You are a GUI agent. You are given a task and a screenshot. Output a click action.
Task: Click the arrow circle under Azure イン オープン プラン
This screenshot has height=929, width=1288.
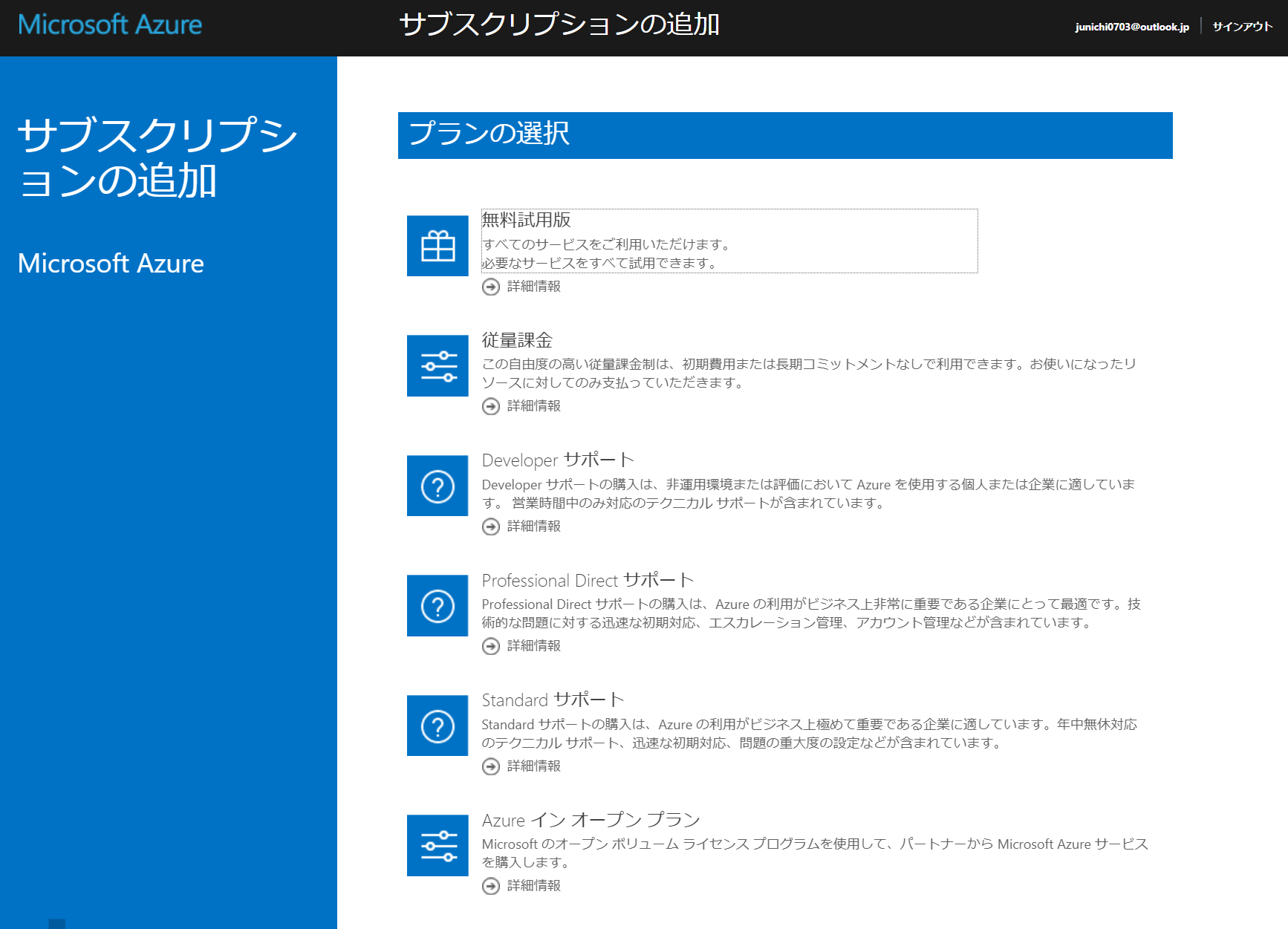coord(491,886)
